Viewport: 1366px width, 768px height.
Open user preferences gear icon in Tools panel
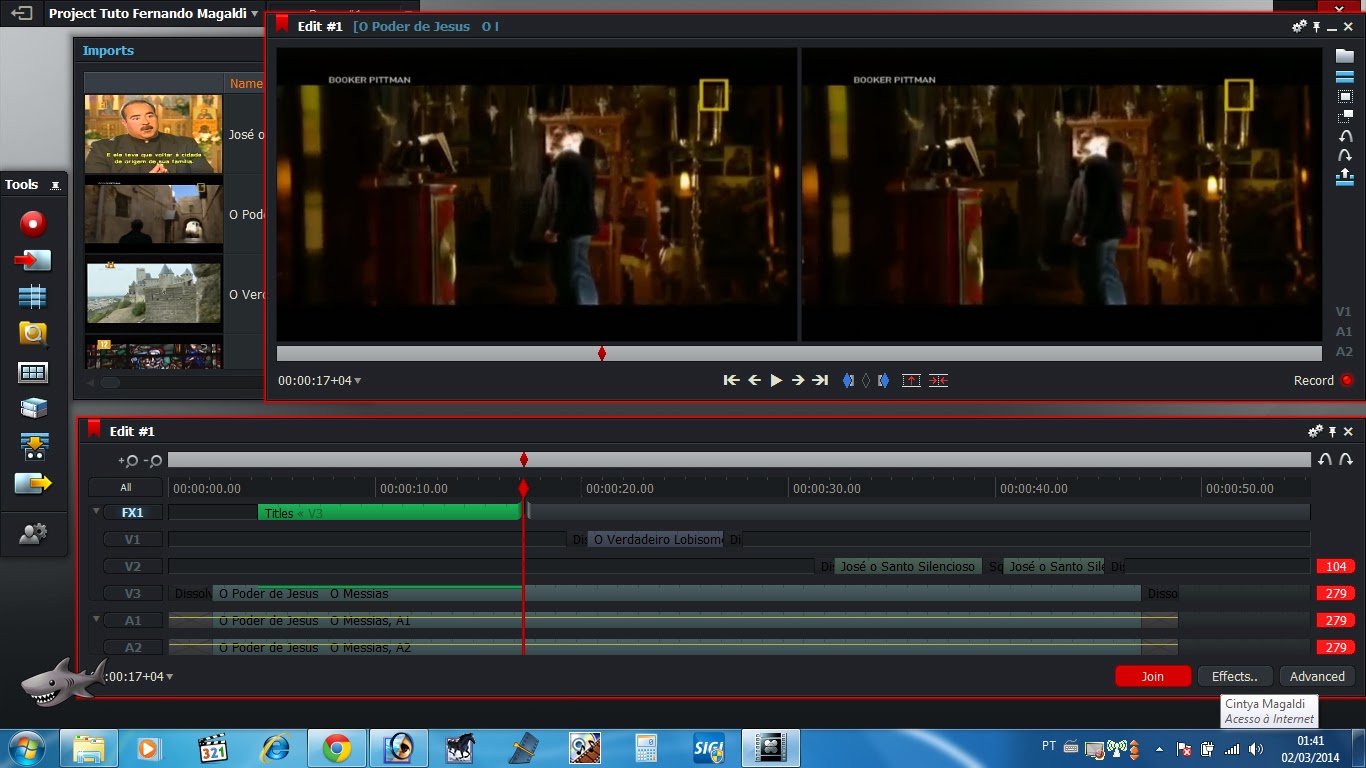[33, 534]
